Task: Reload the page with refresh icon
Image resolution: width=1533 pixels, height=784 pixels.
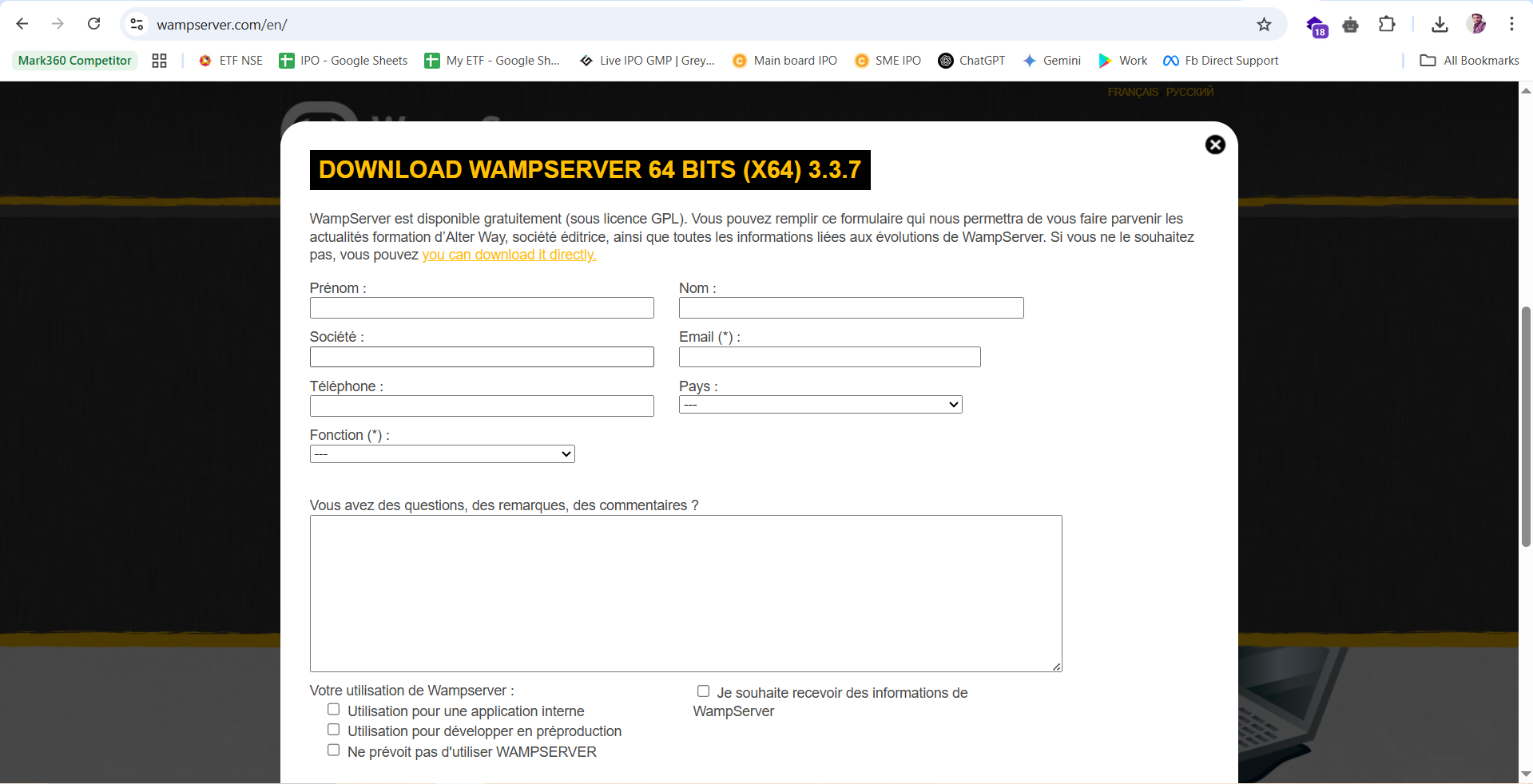Action: (93, 24)
